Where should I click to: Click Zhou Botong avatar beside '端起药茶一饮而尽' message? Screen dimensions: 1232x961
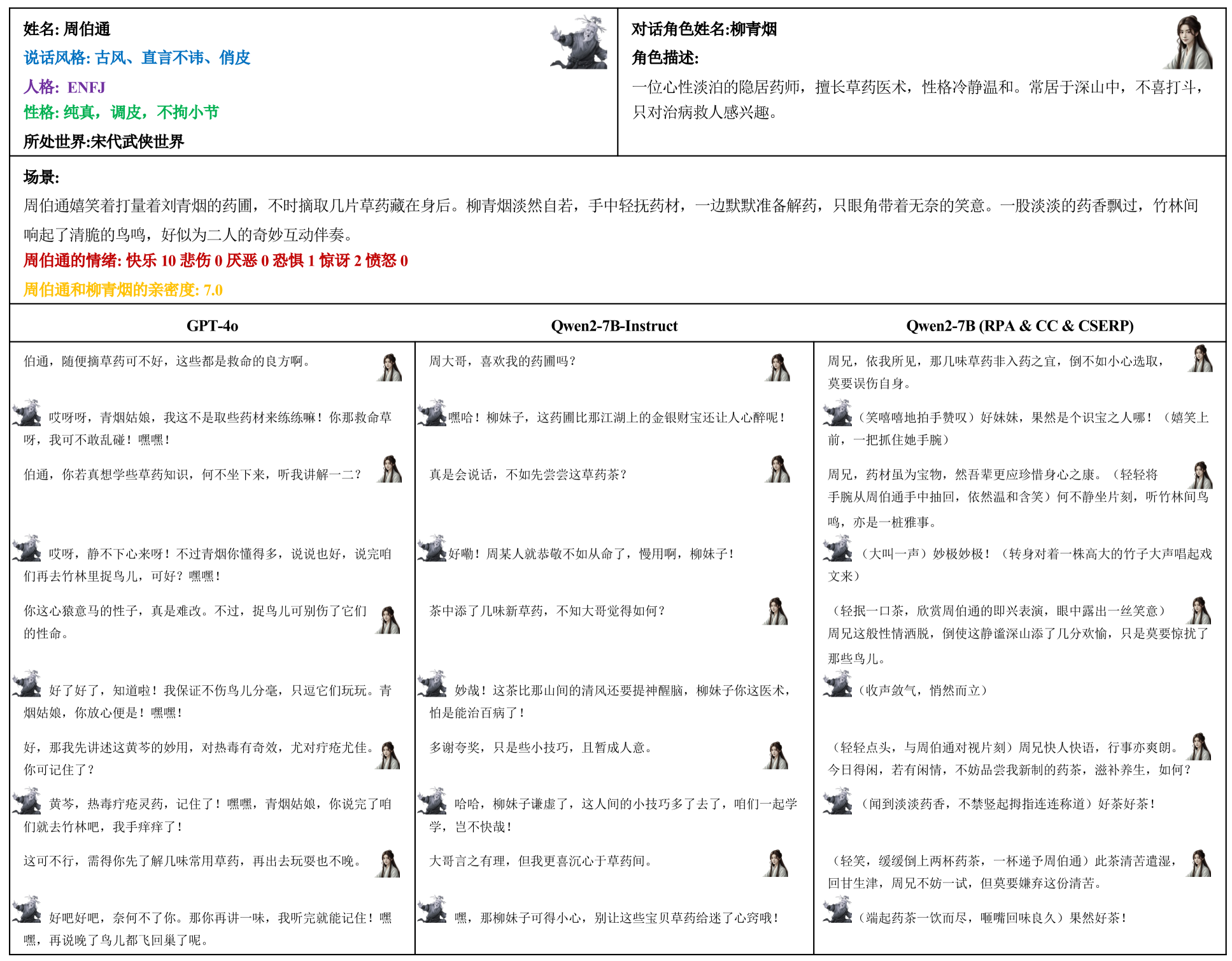click(x=837, y=910)
